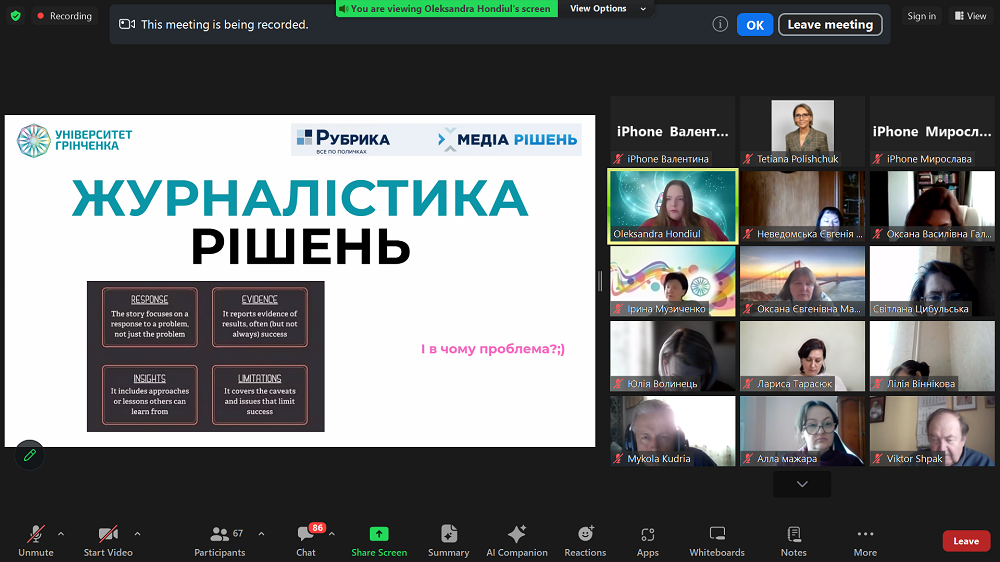1000x562 pixels.
Task: Open the Whiteboards tool
Action: [x=717, y=535]
